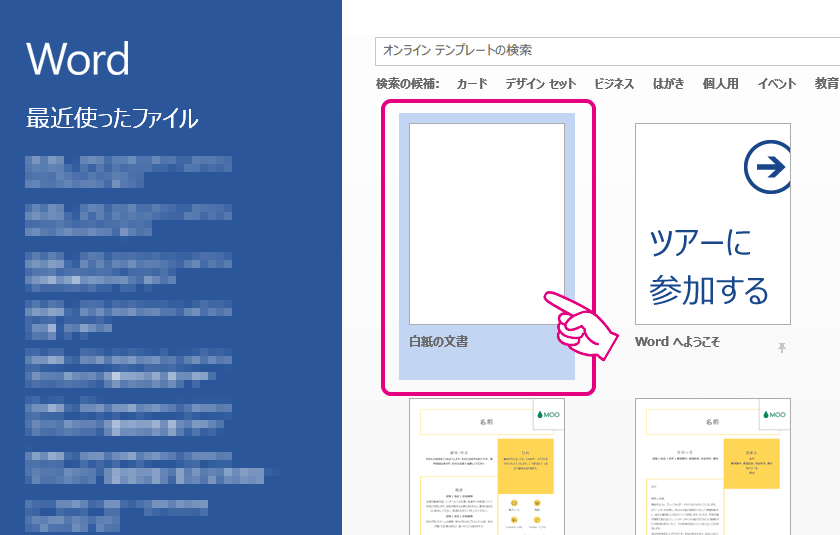Click the arrow icon on tour template
The width and height of the screenshot is (840, 535).
(768, 167)
